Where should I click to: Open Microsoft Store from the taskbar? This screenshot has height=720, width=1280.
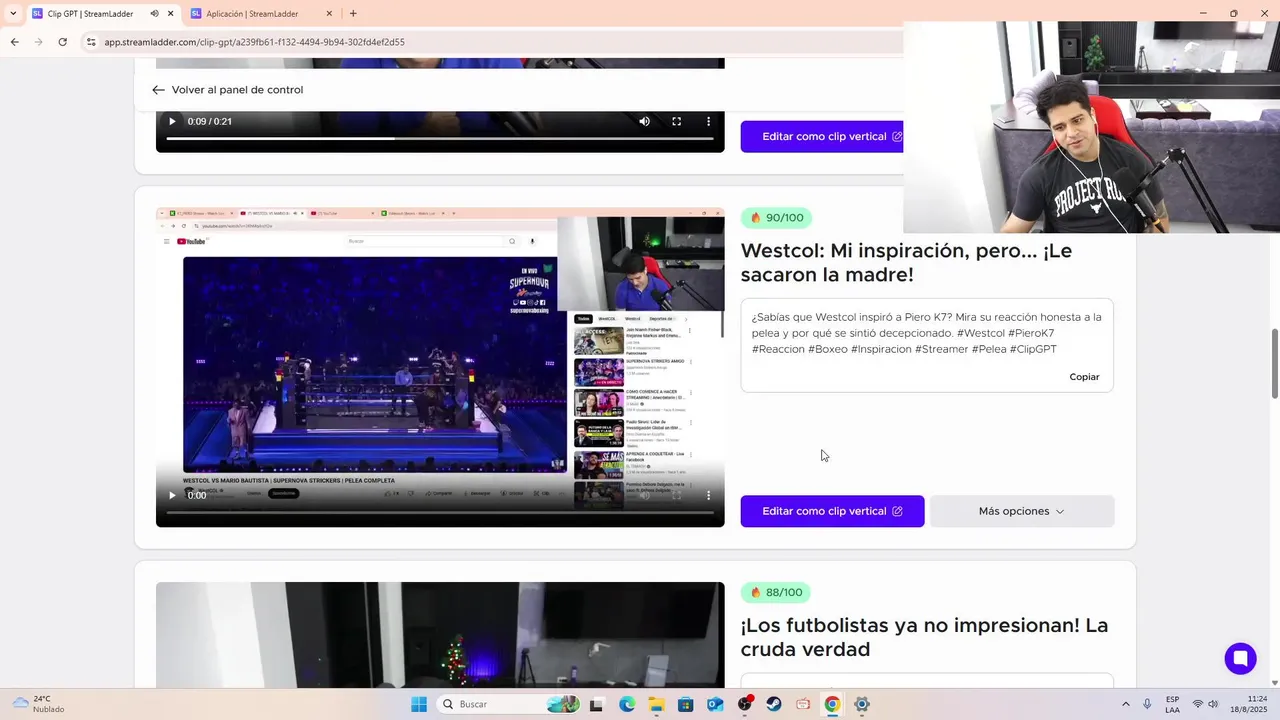point(686,704)
